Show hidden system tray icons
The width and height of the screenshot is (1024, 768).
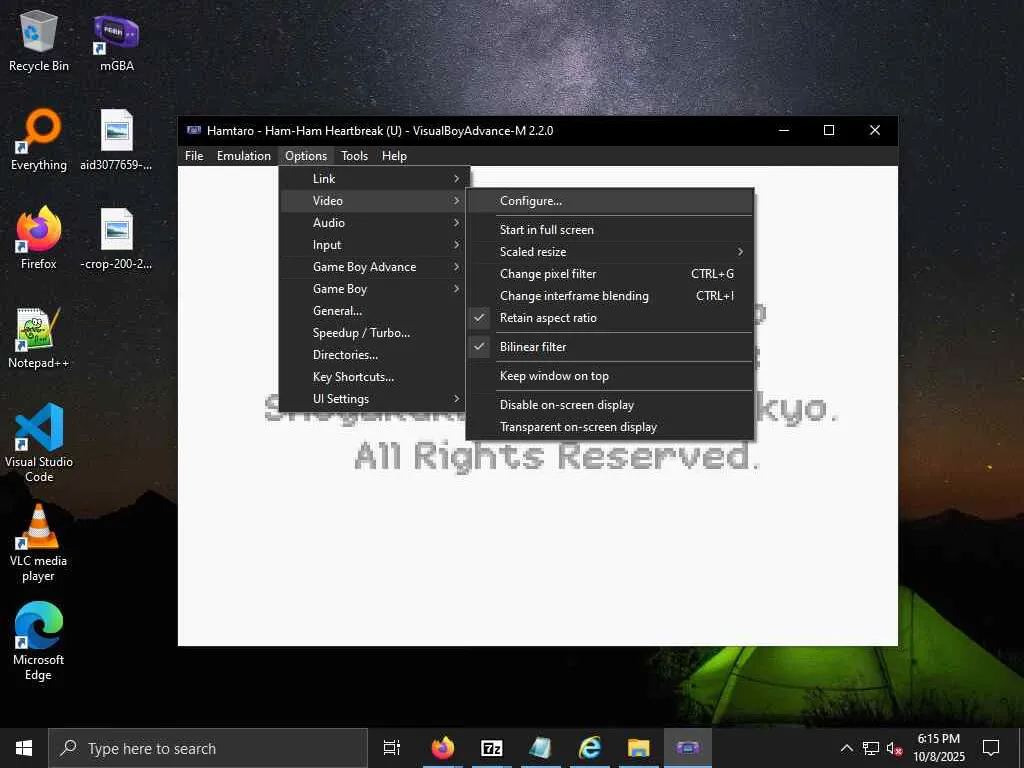pyautogui.click(x=846, y=748)
